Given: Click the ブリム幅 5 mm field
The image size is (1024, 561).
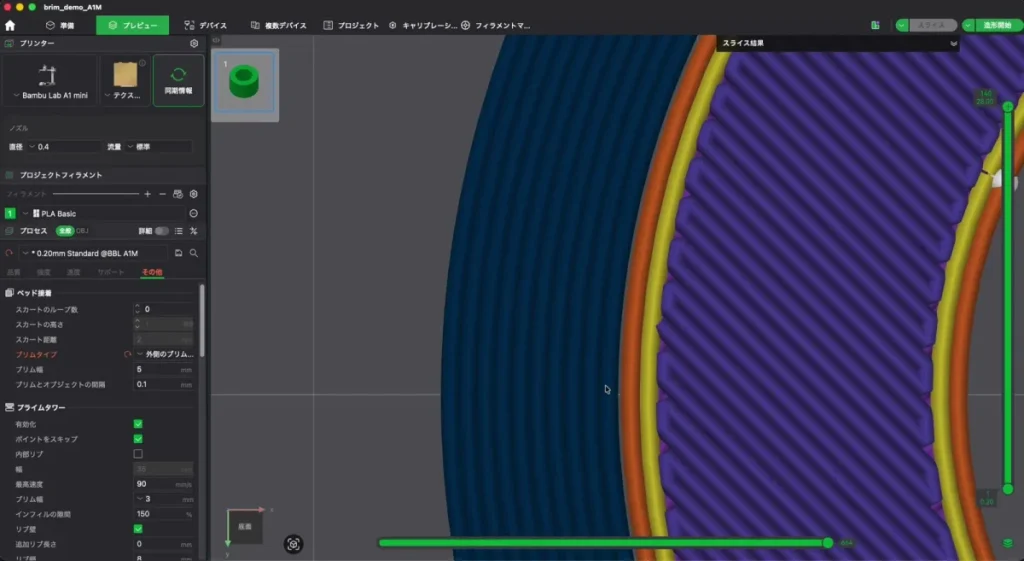Looking at the screenshot, I should point(164,370).
